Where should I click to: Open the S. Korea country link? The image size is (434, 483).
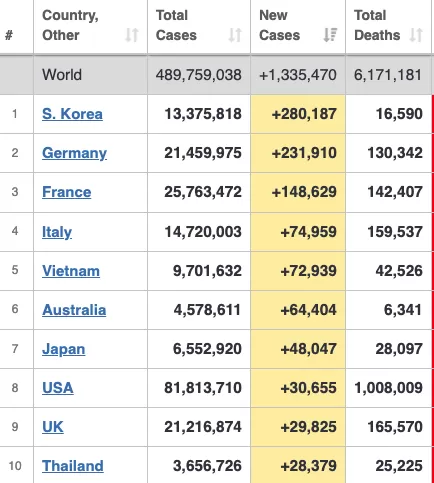coord(72,114)
